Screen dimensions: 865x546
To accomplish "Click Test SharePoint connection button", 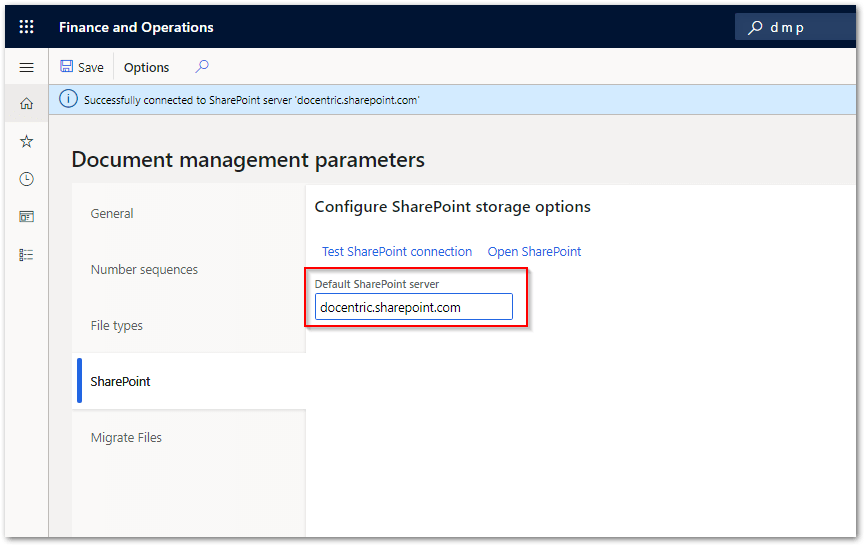I will [x=397, y=251].
